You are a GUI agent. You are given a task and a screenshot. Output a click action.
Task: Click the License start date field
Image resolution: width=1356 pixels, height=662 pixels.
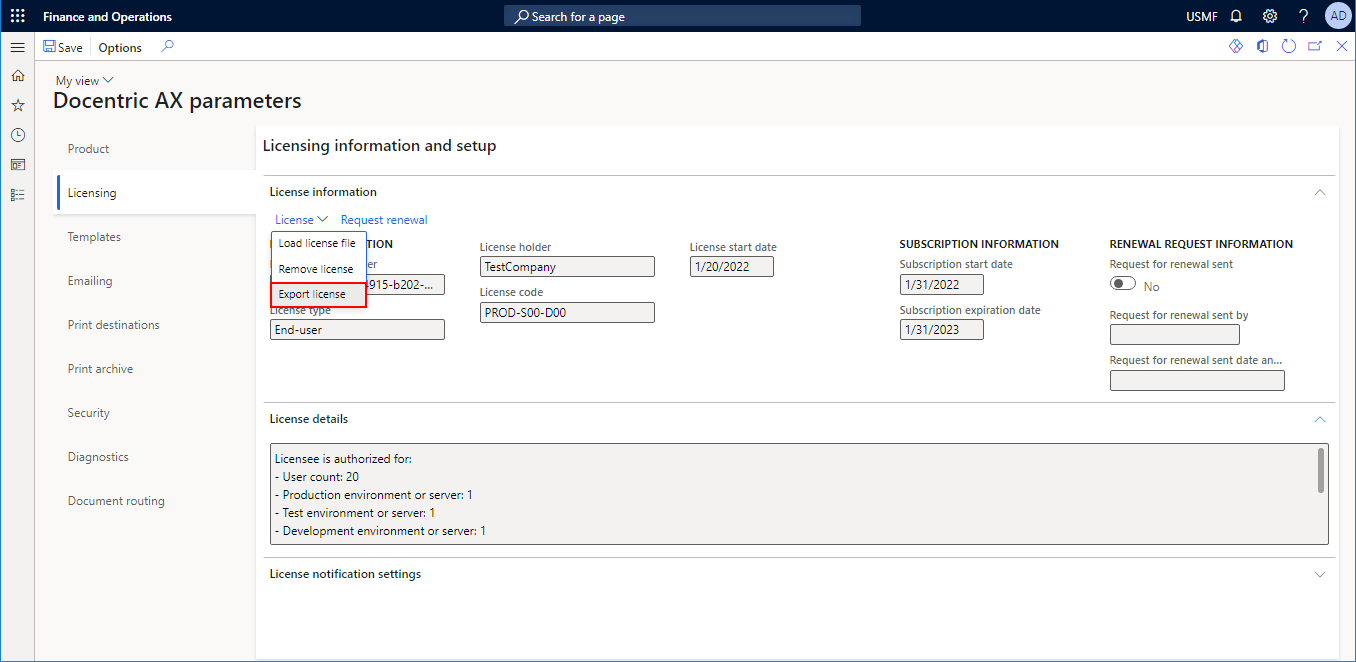731,267
